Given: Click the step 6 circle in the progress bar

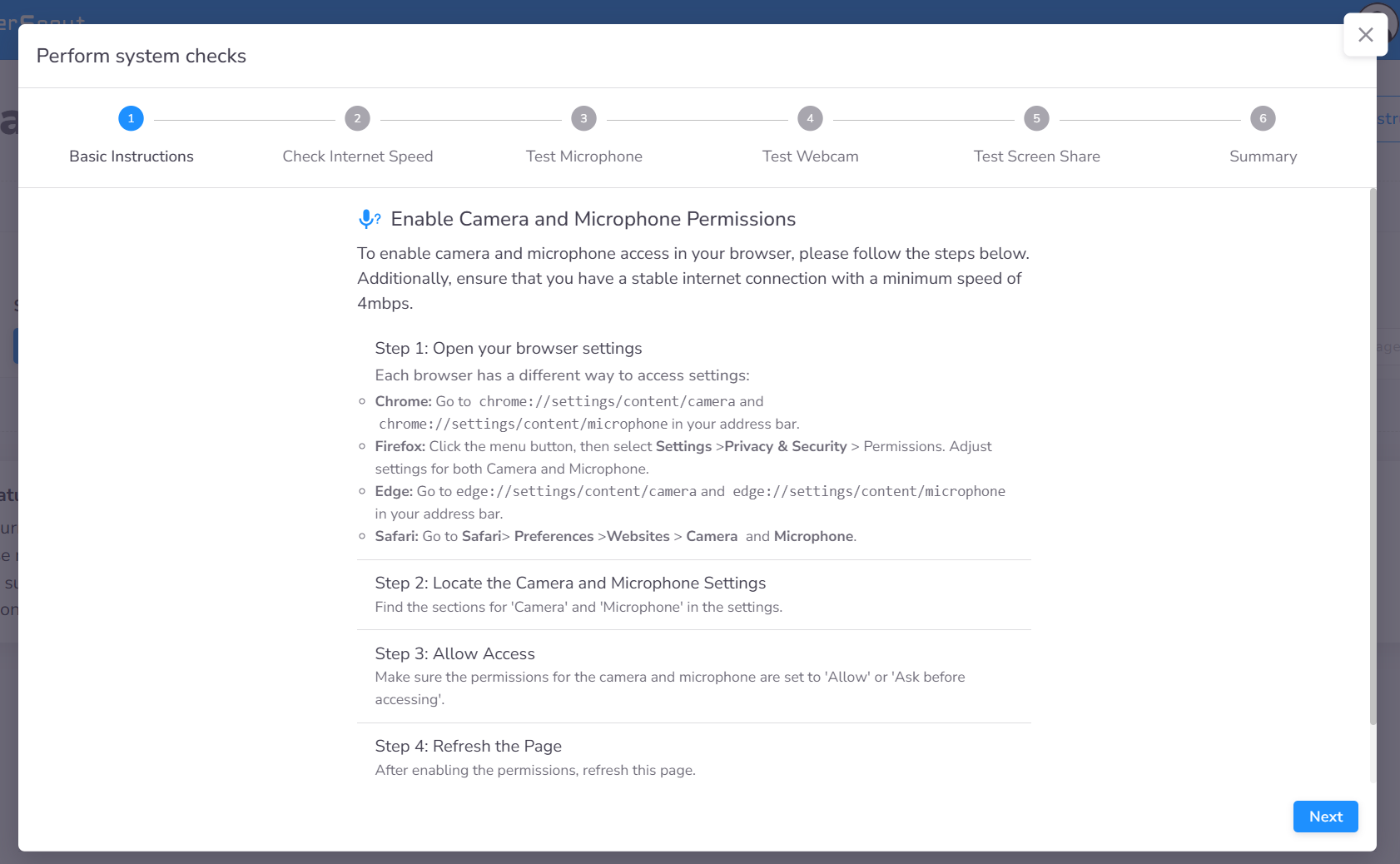Looking at the screenshot, I should 1263,118.
